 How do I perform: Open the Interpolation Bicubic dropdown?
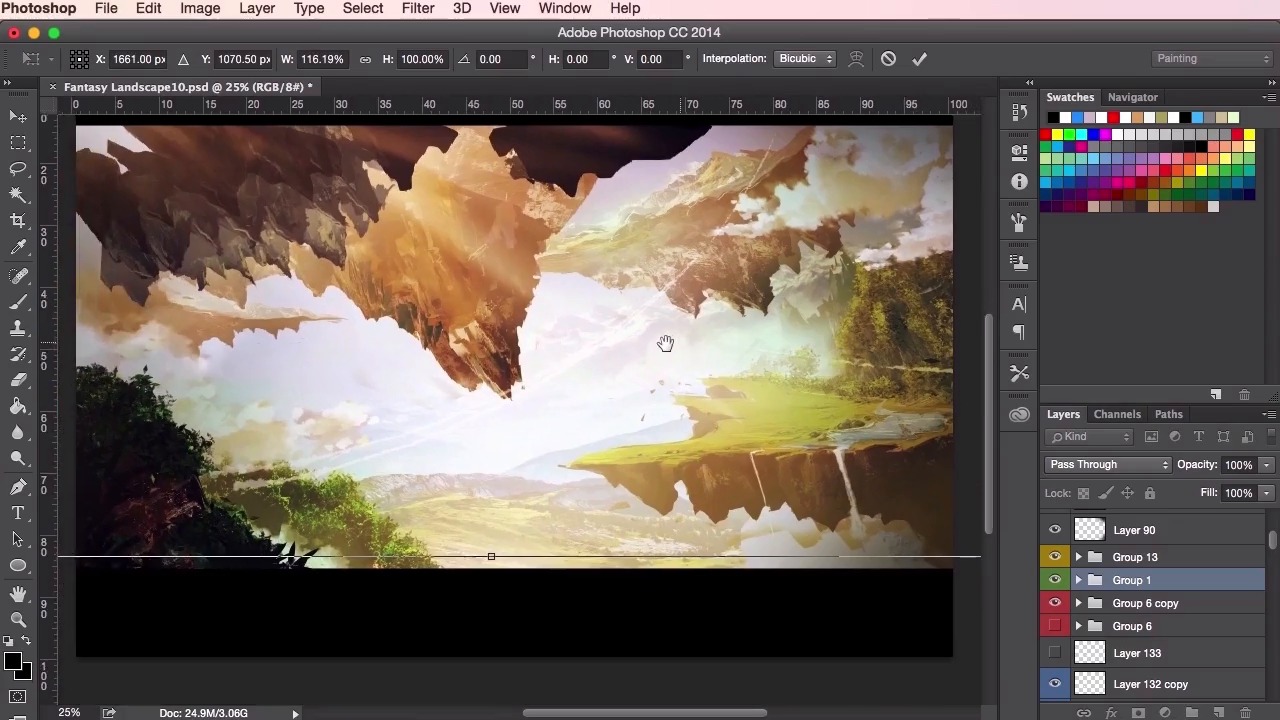coord(805,59)
